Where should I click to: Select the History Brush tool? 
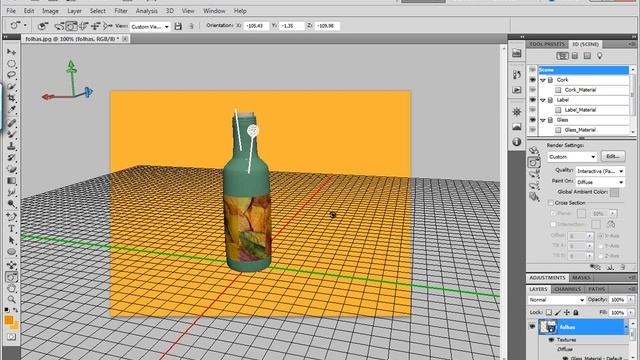coord(11,157)
